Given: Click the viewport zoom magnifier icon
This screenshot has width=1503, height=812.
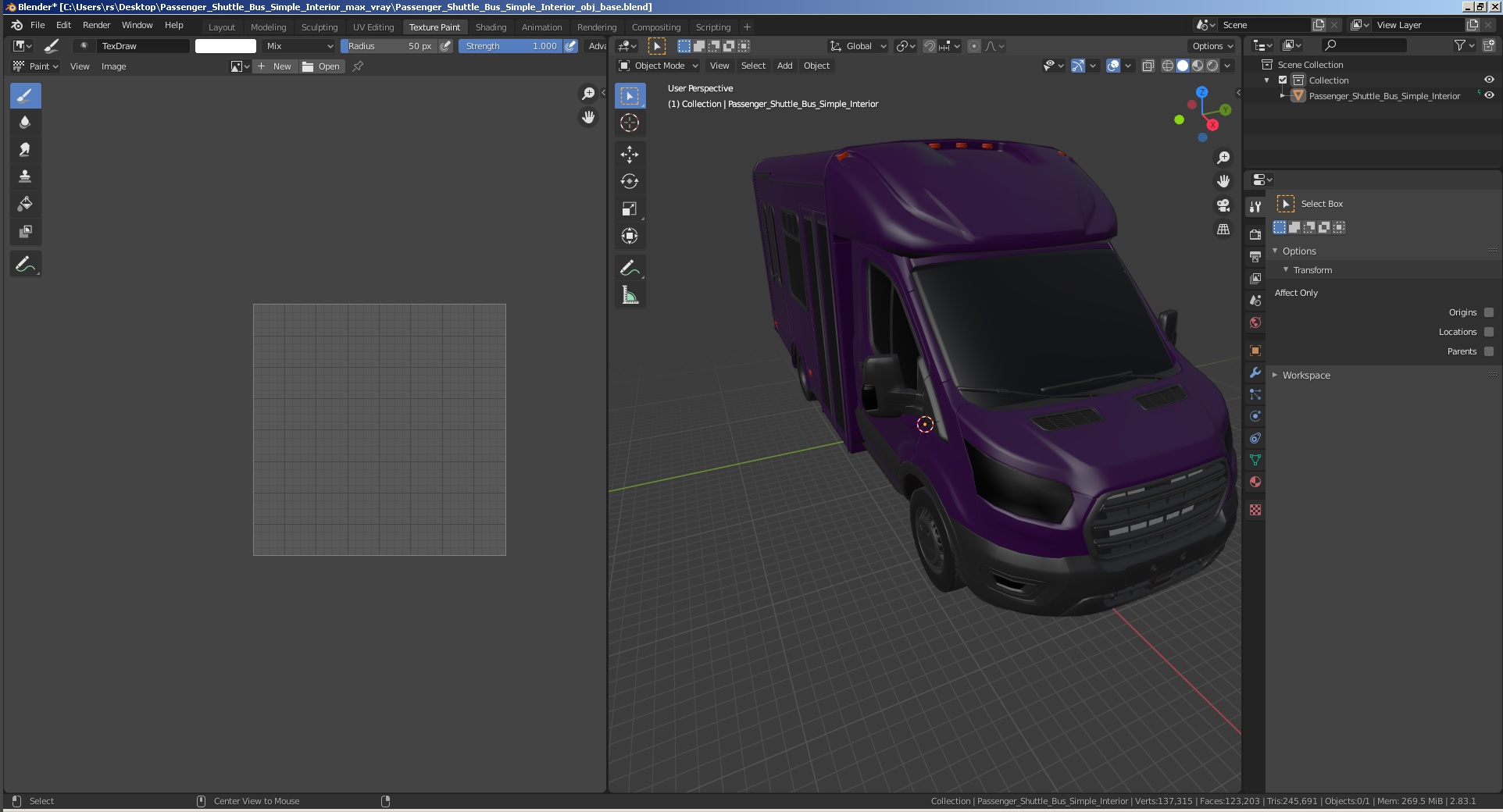Looking at the screenshot, I should point(1223,158).
